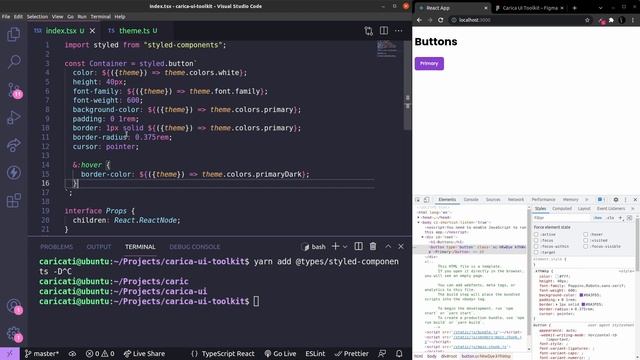Open Run and Debug view
Screen dimensions: 640x360
[13, 118]
